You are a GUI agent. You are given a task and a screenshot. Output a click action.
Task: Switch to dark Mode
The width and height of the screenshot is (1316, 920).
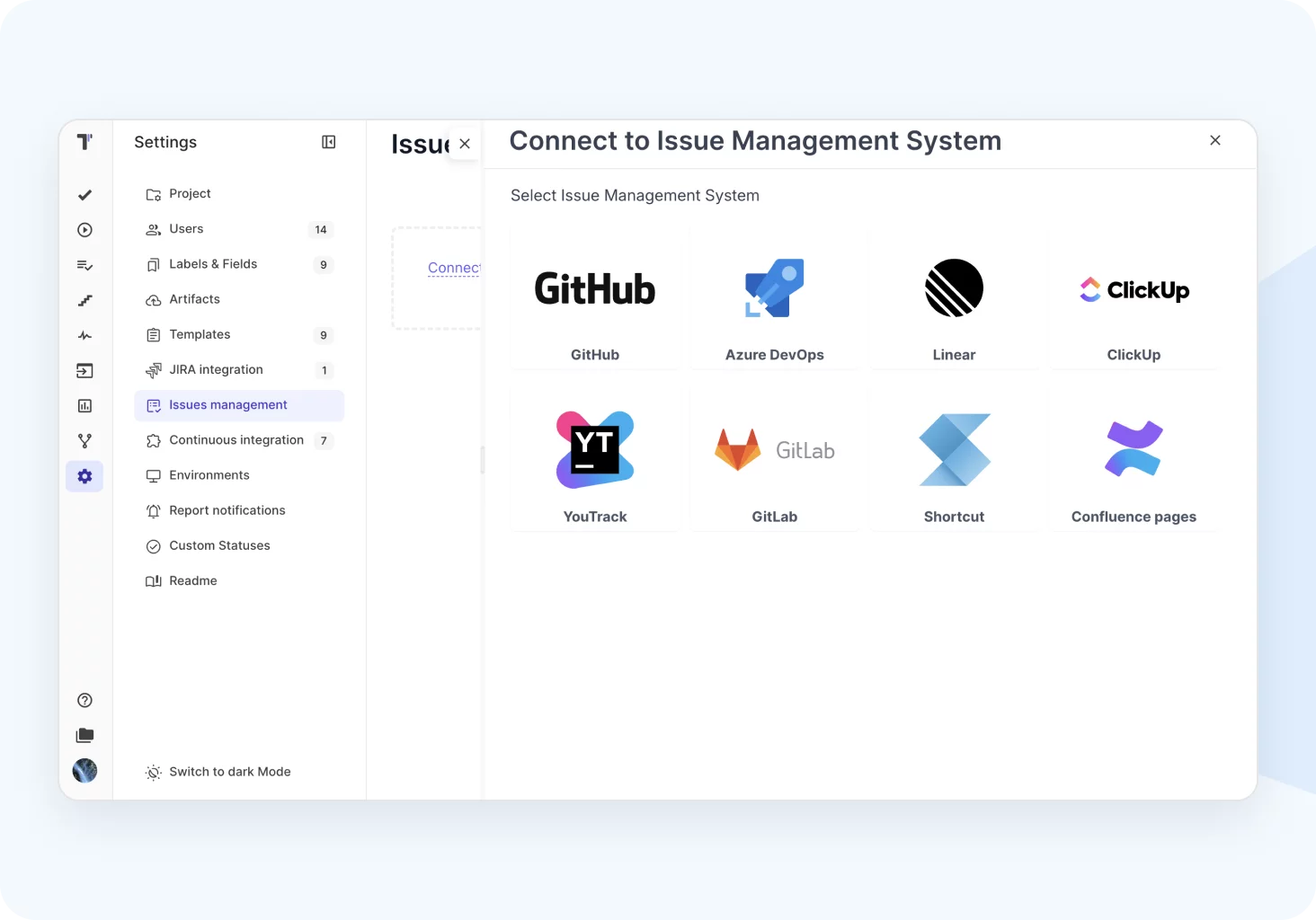pos(229,772)
